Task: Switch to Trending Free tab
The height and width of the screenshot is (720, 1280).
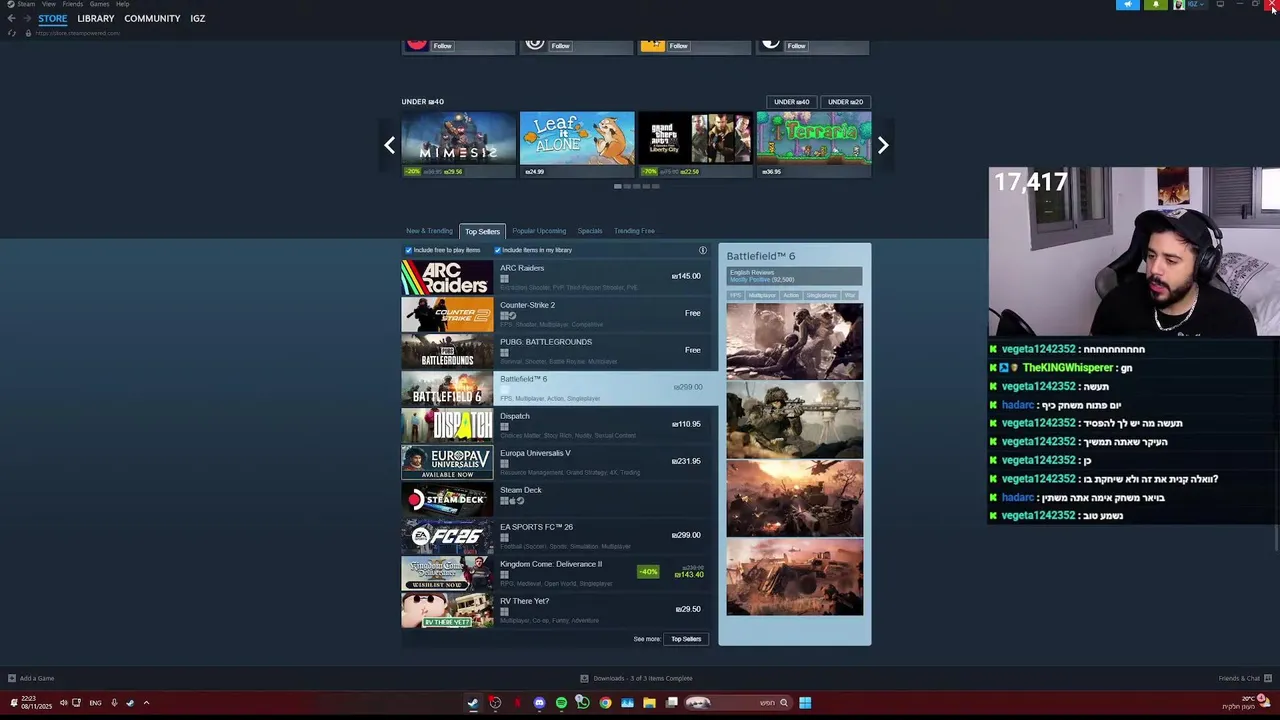Action: (634, 231)
